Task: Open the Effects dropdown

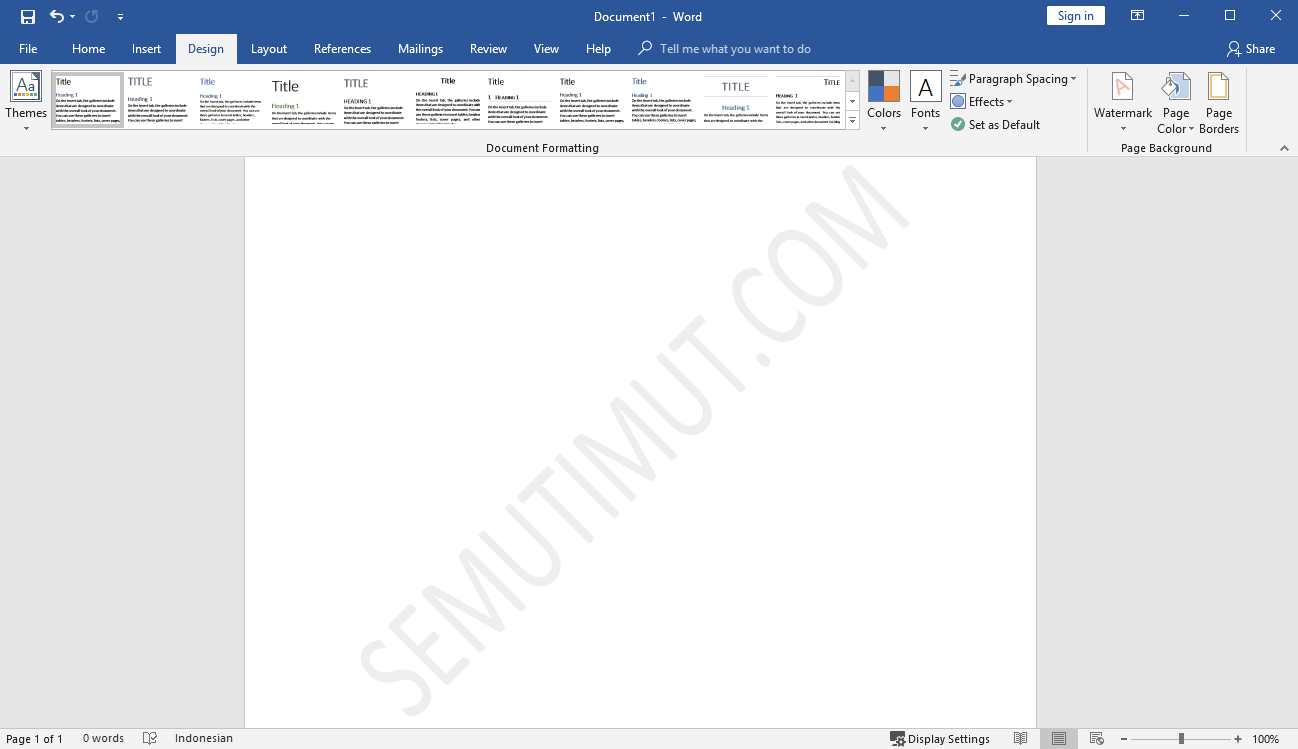Action: [982, 102]
